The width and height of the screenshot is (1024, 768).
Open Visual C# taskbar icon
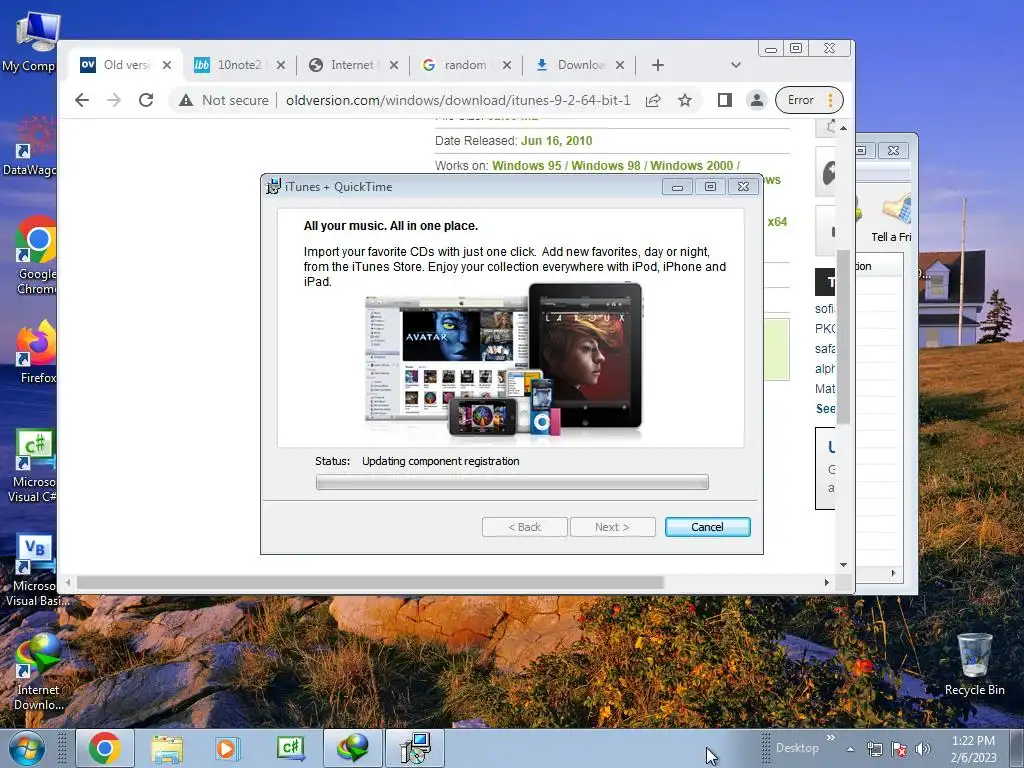point(291,748)
